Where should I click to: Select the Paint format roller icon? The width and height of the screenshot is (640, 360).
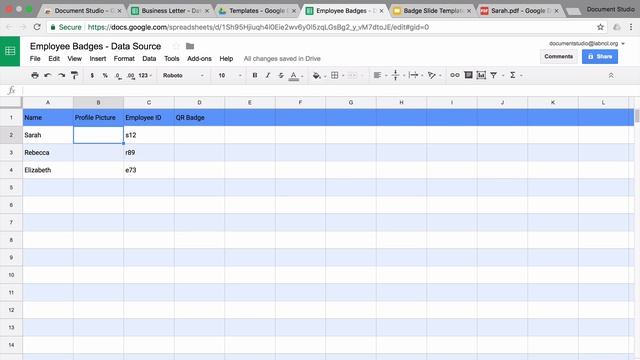pyautogui.click(x=74, y=75)
